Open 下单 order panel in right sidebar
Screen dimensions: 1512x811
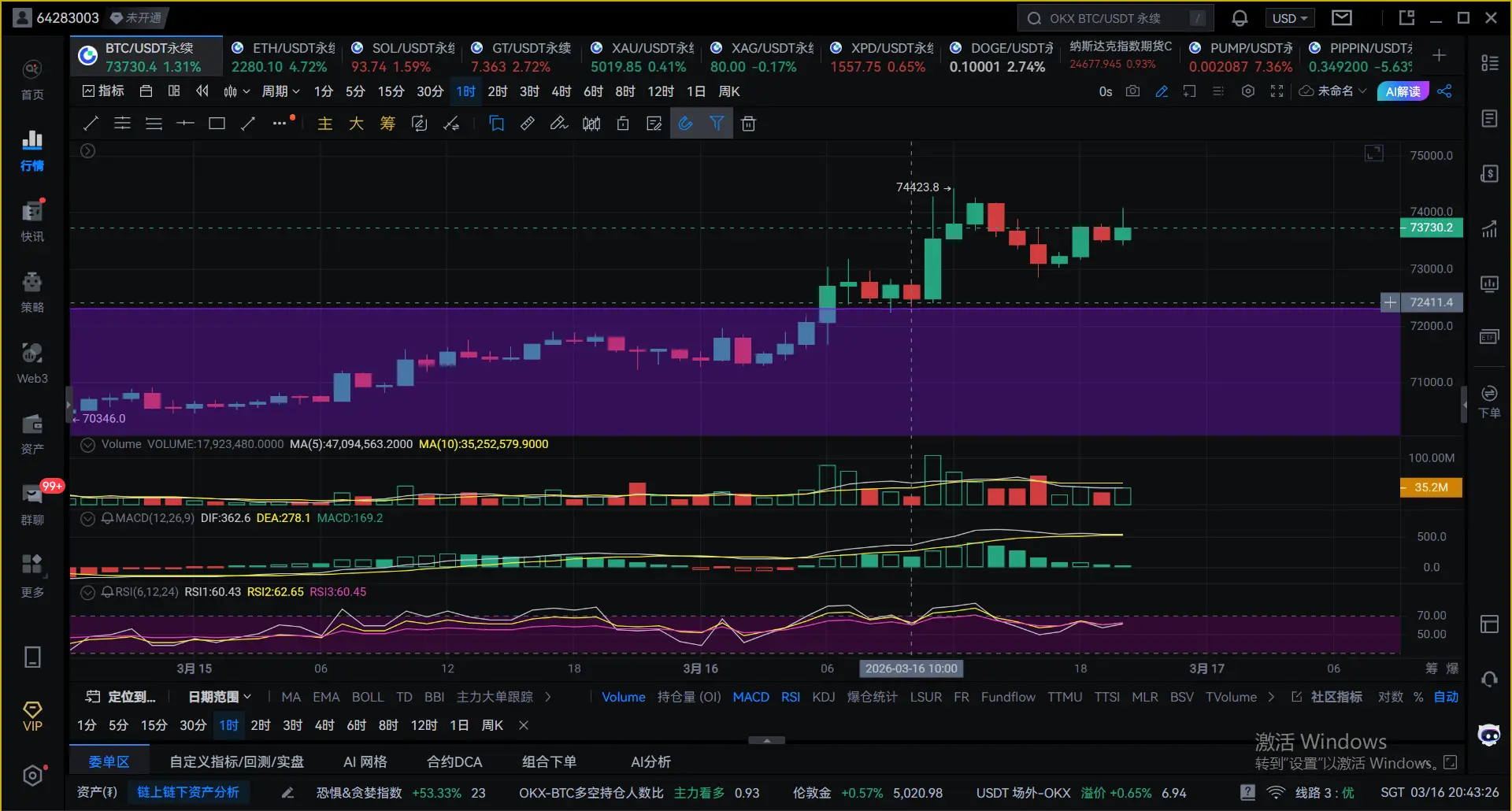pos(1489,402)
